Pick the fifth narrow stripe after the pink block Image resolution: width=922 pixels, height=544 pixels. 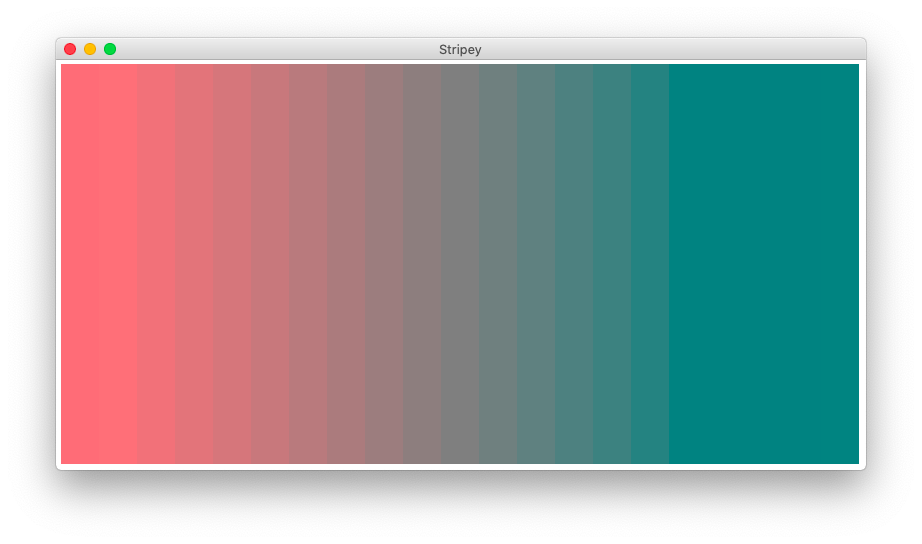click(x=308, y=263)
